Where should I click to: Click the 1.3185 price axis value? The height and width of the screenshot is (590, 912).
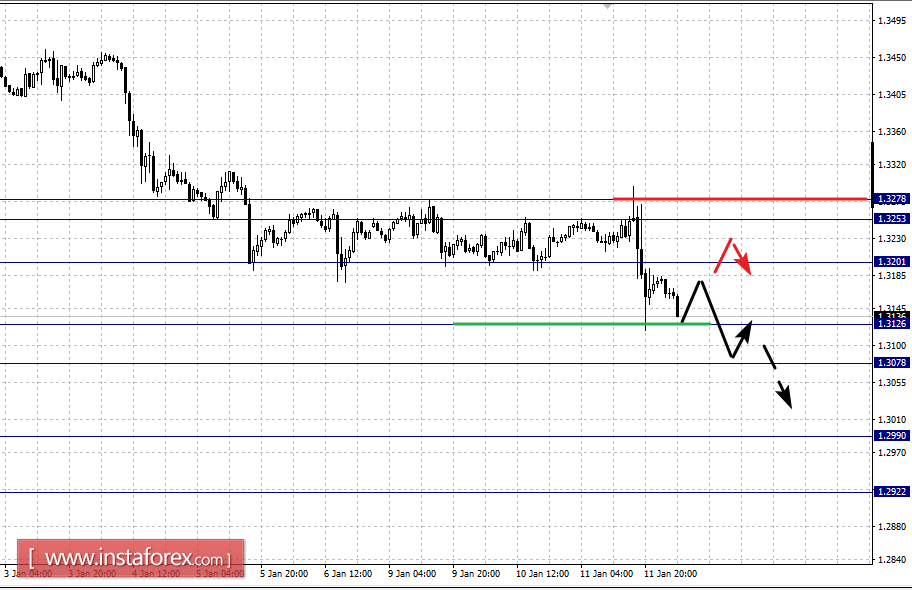point(892,276)
